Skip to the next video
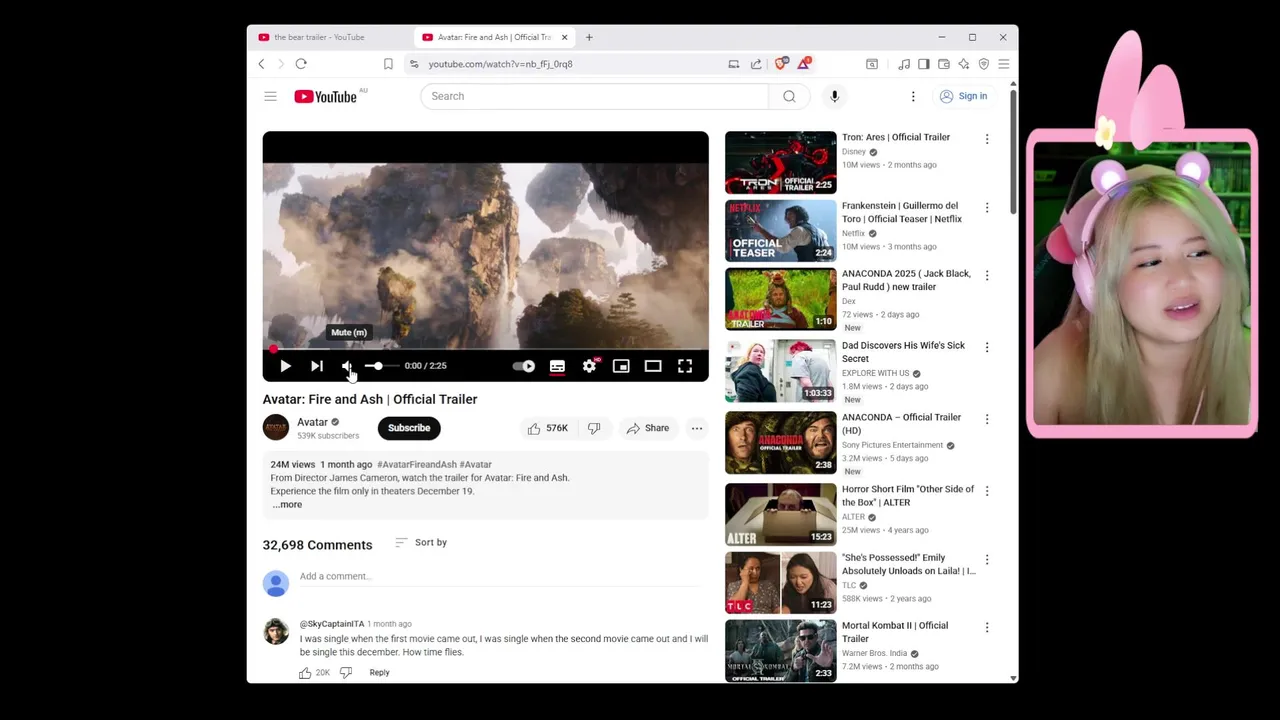Screen dimensions: 1280x720 point(316,366)
